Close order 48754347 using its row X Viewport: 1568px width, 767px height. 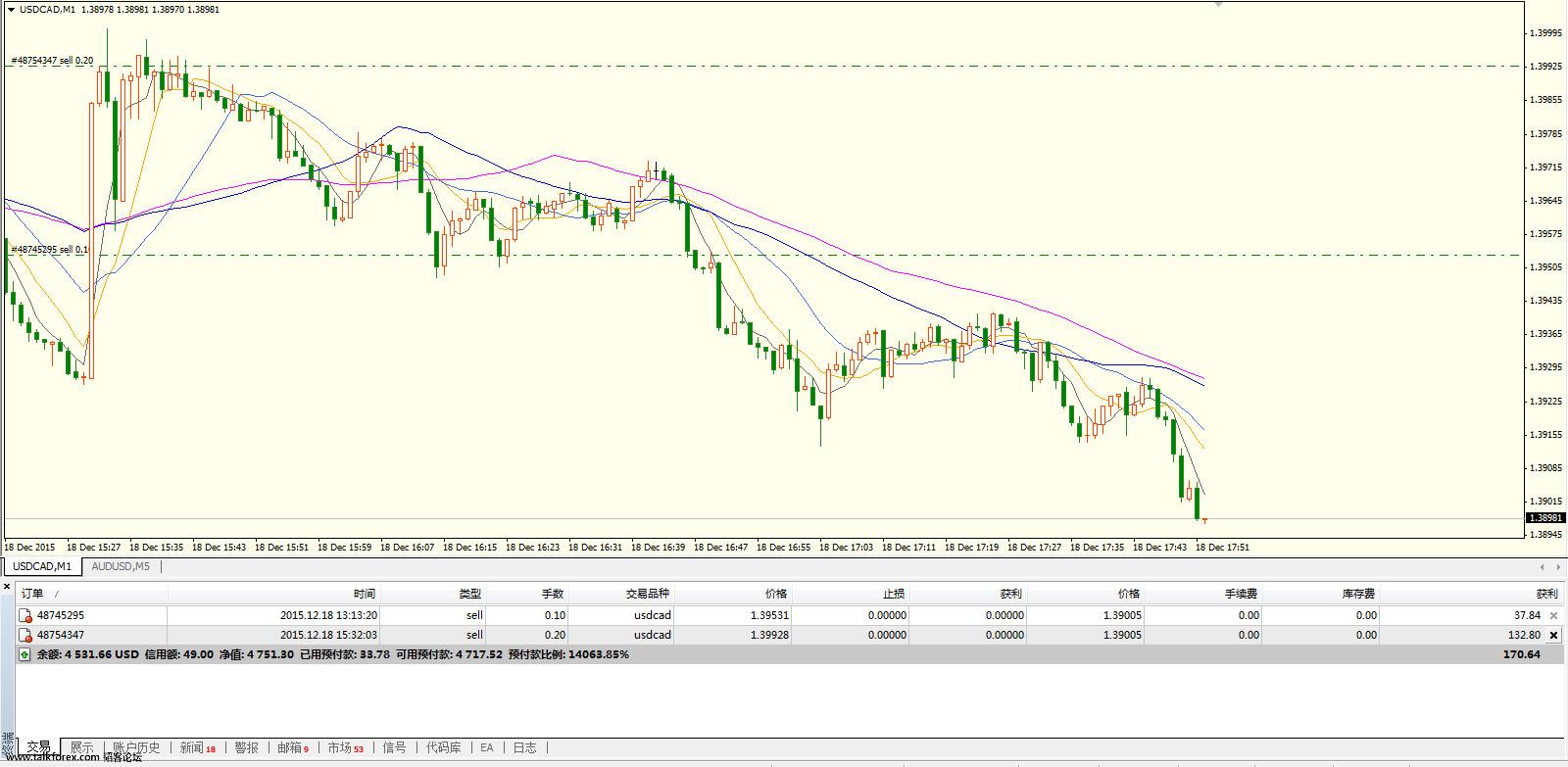click(x=1554, y=636)
